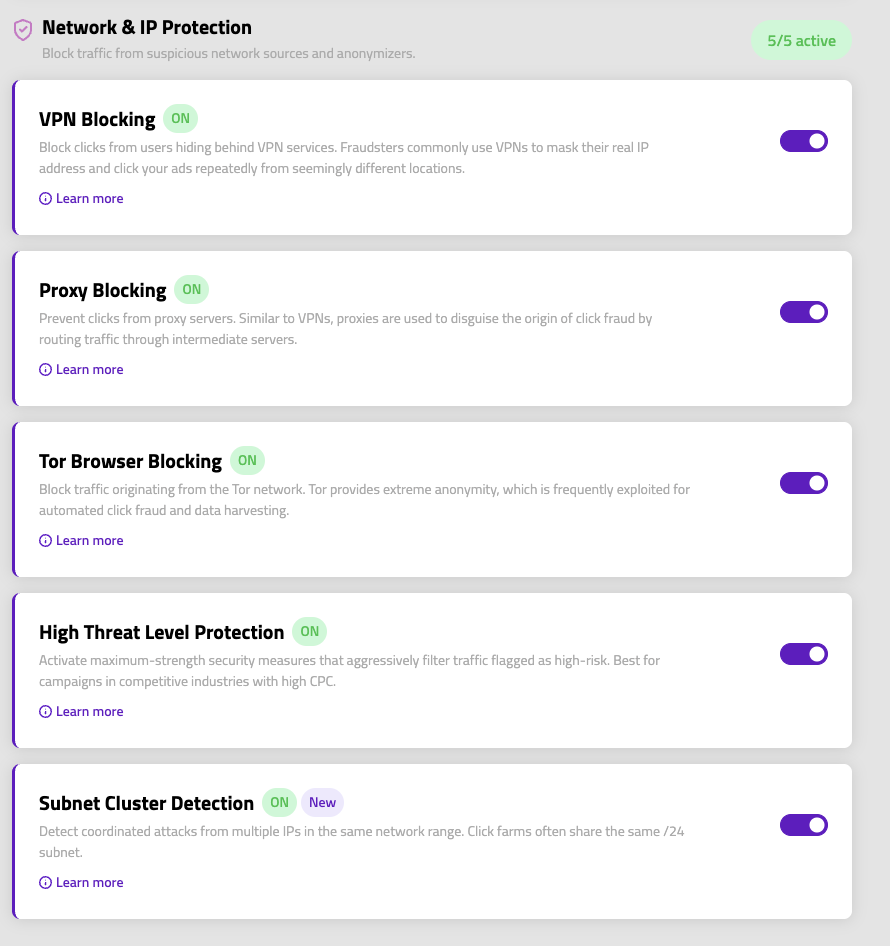Toggle Tor Browser Blocking off

(x=803, y=483)
